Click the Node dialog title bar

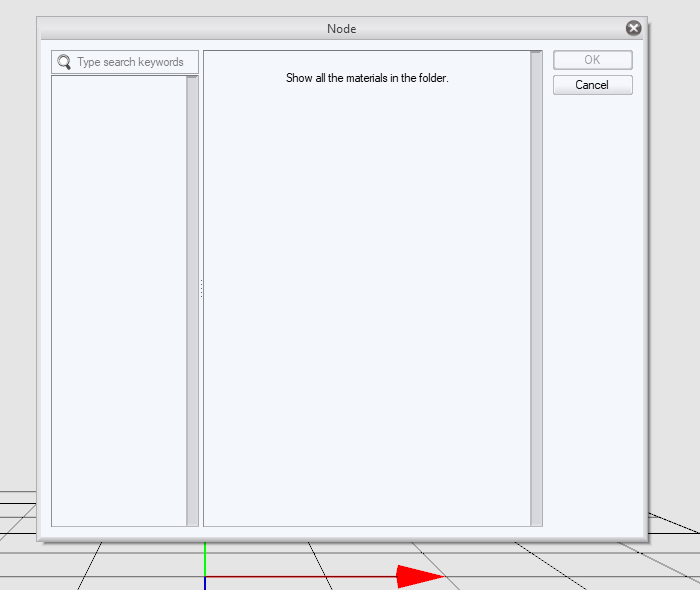click(x=342, y=29)
